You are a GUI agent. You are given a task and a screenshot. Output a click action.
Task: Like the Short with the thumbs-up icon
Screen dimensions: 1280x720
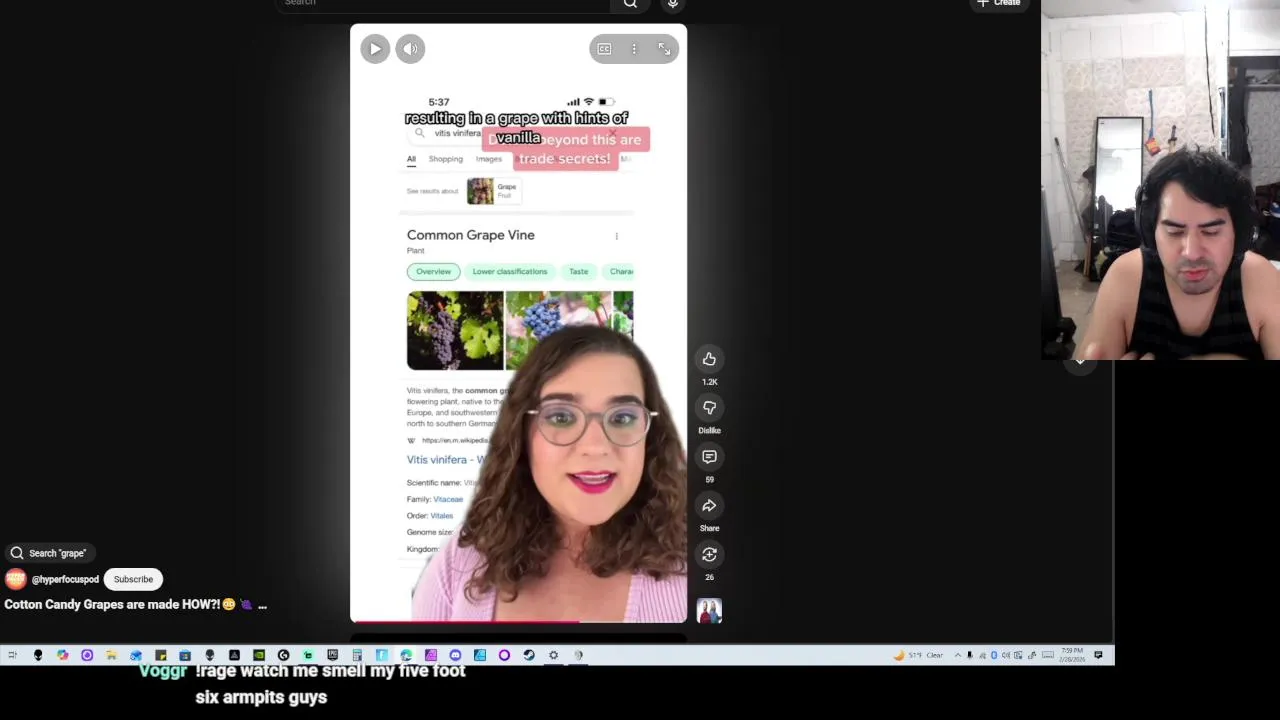[x=709, y=359]
